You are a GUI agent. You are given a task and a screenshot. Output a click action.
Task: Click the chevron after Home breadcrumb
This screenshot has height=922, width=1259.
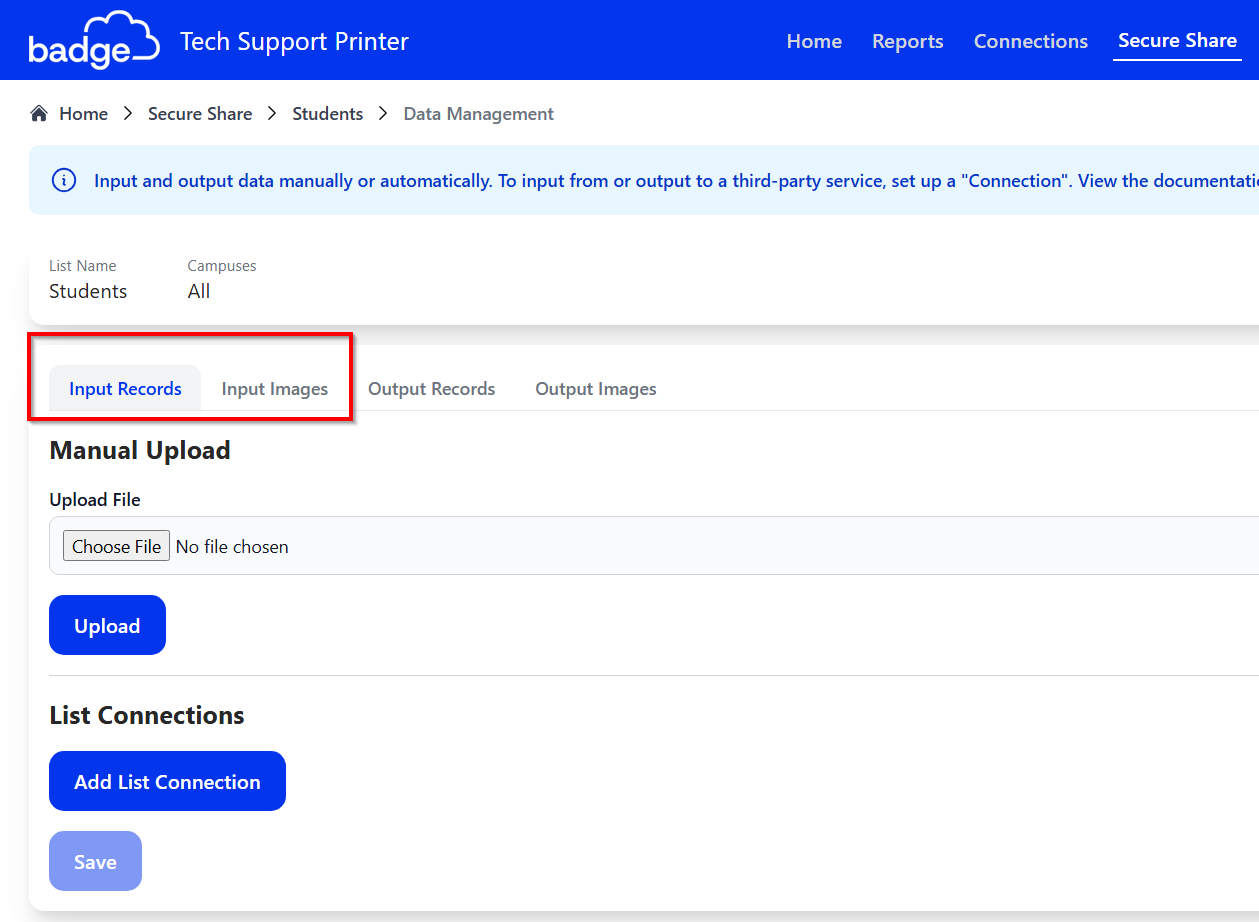pos(128,114)
